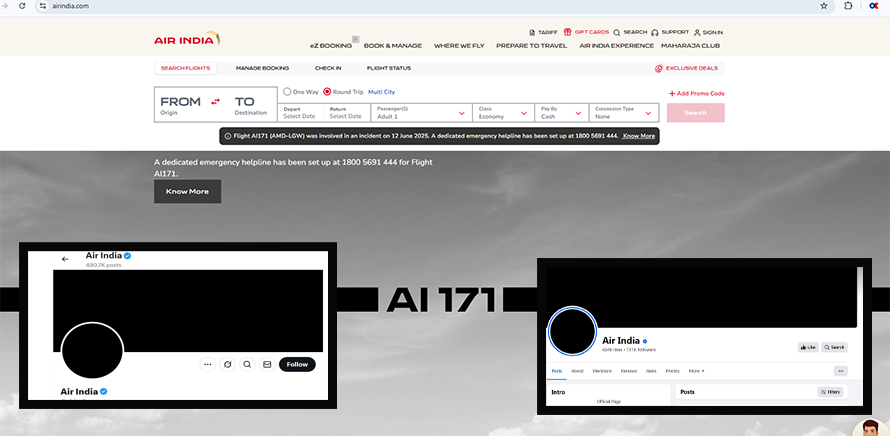
Task: Open the Book & Manage menu
Action: tap(393, 45)
